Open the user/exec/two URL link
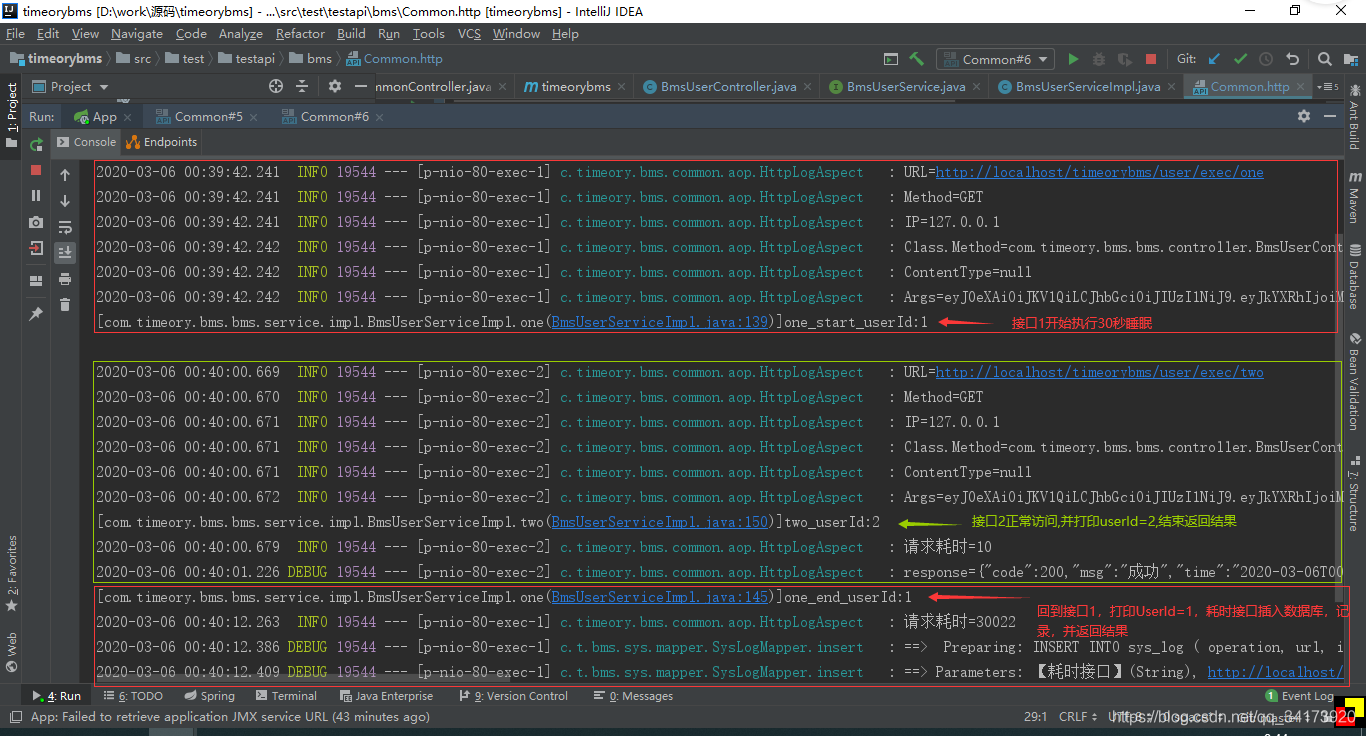 (x=1099, y=372)
